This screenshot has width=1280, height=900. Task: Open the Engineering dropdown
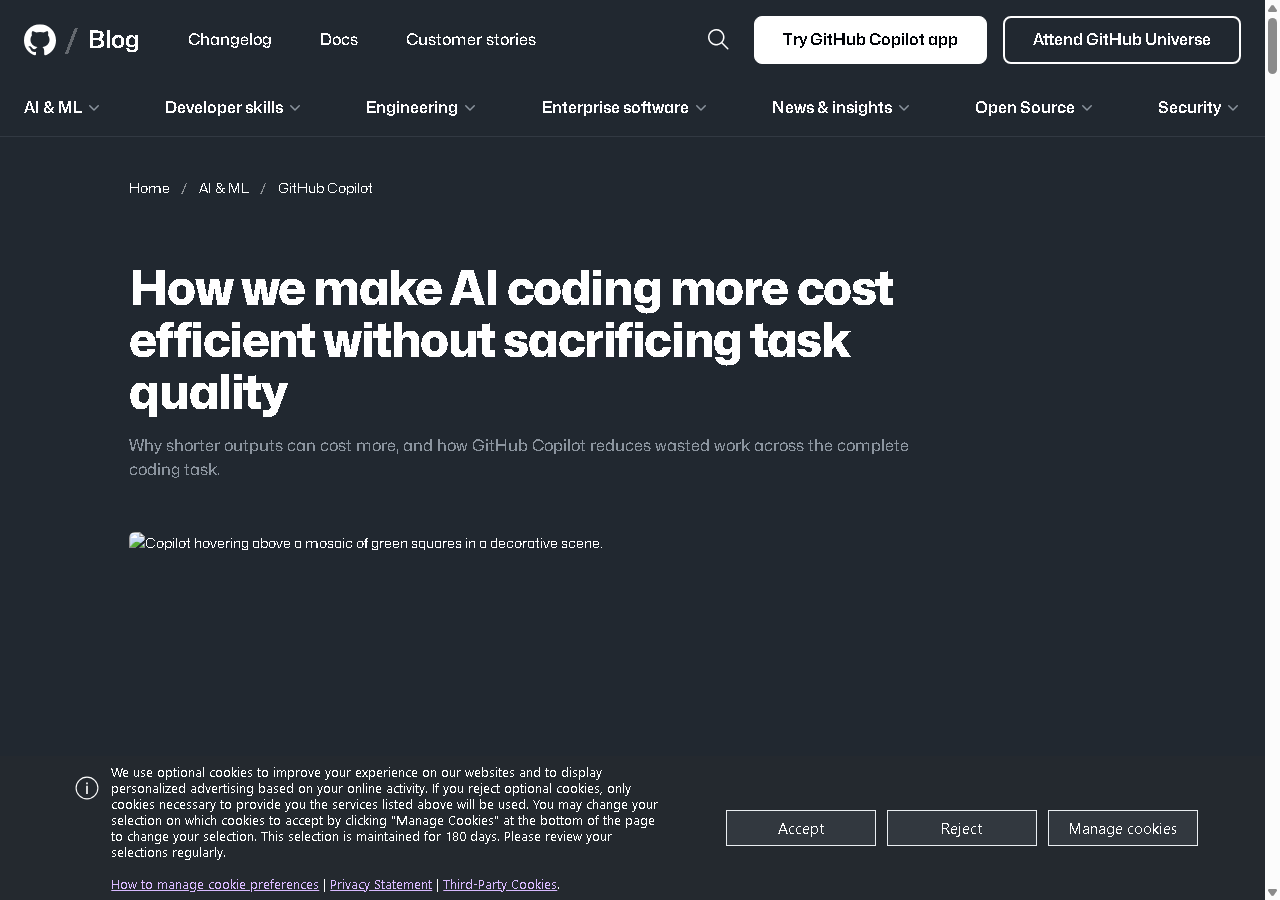point(421,107)
